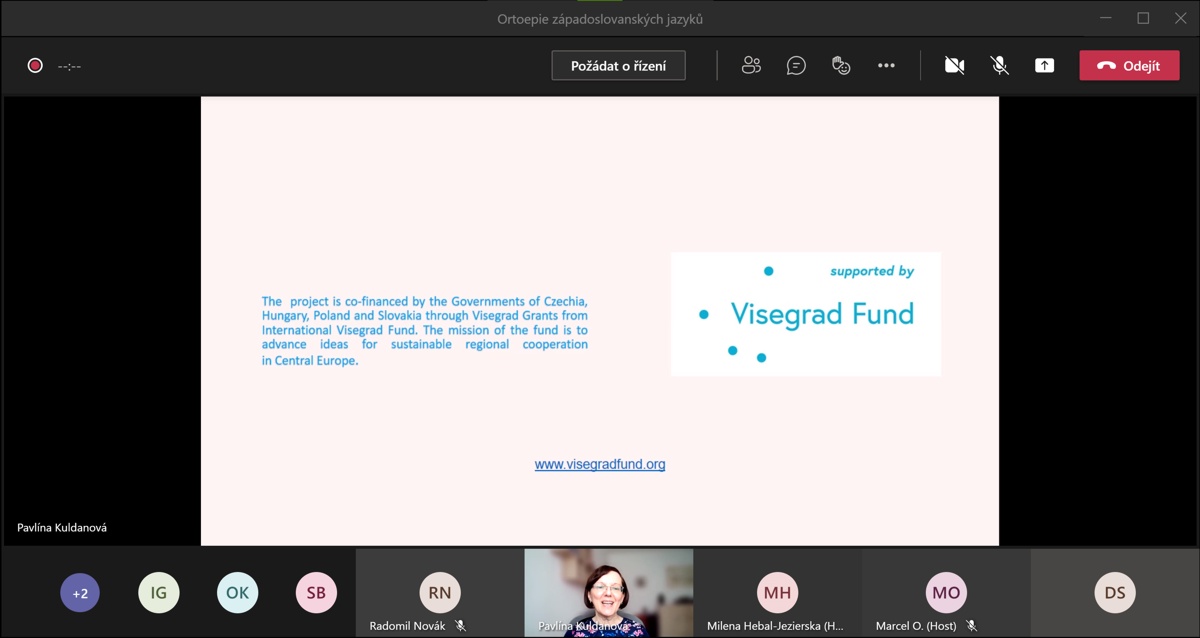Select Marcel O. (Host) tile
The width and height of the screenshot is (1200, 638).
tap(946, 593)
